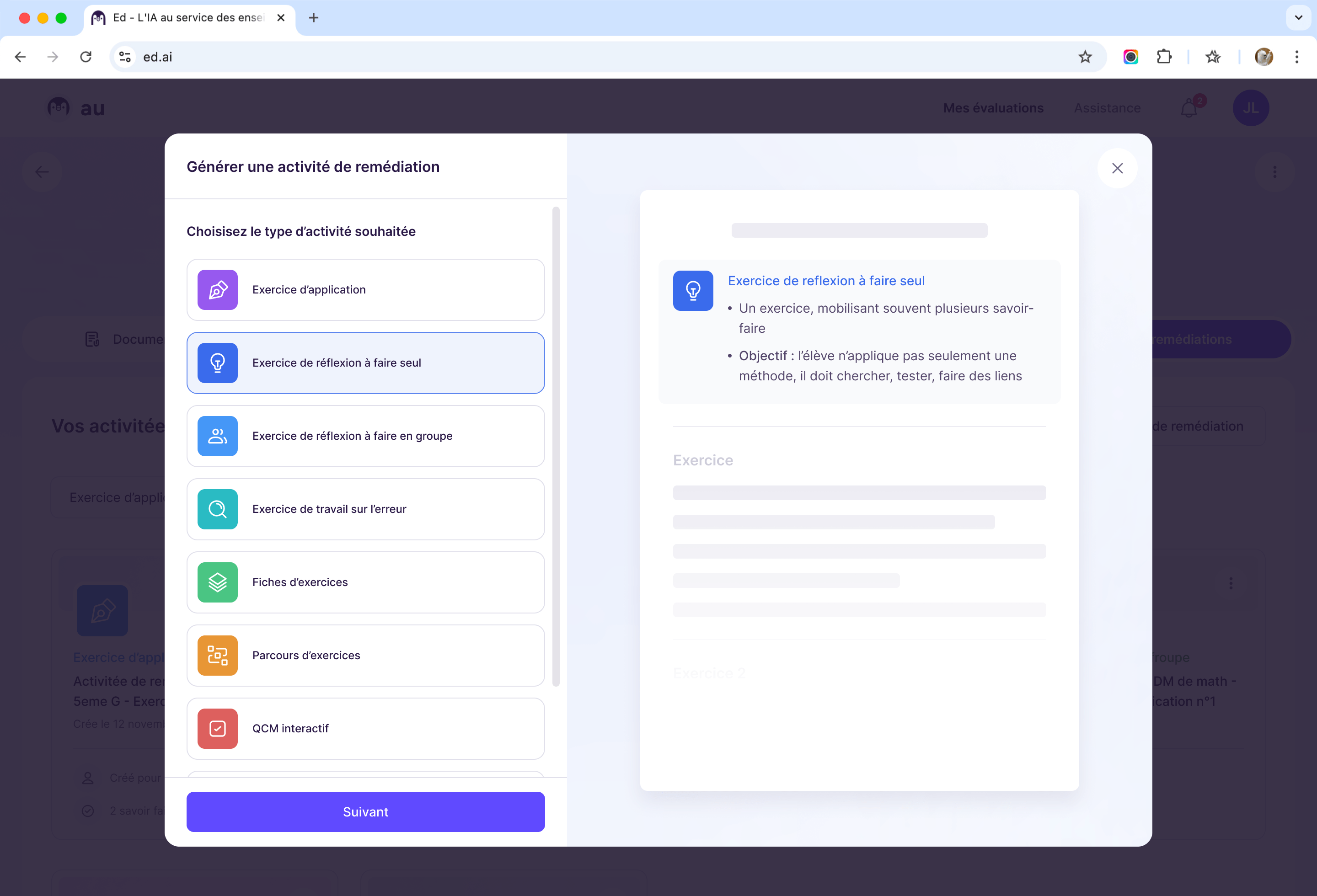Click the magnifier icon of travail sur l'erreur
The image size is (1317, 896).
(x=217, y=509)
